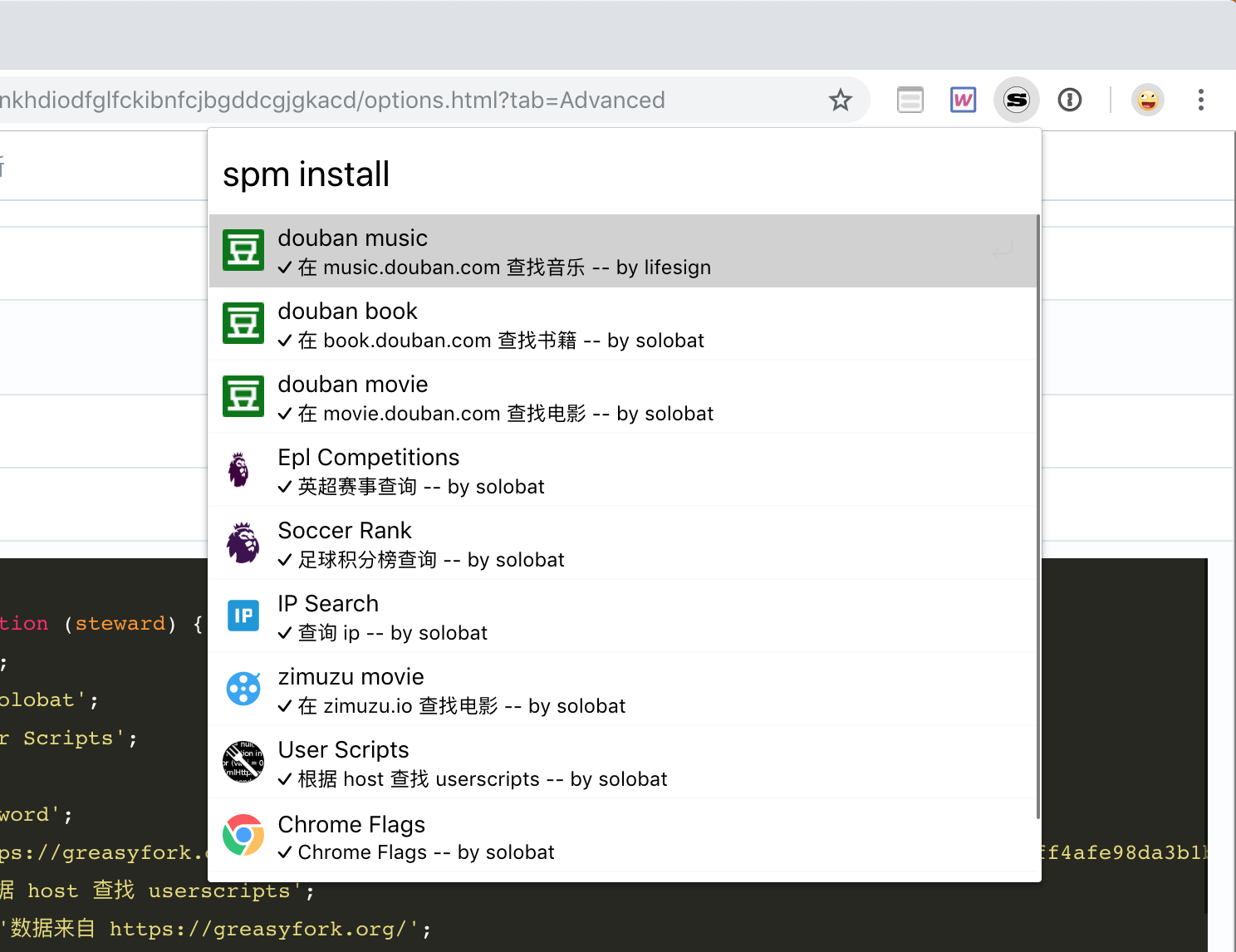Image resolution: width=1236 pixels, height=952 pixels.
Task: Click the enter arrow on douban music row
Action: coord(1003,250)
